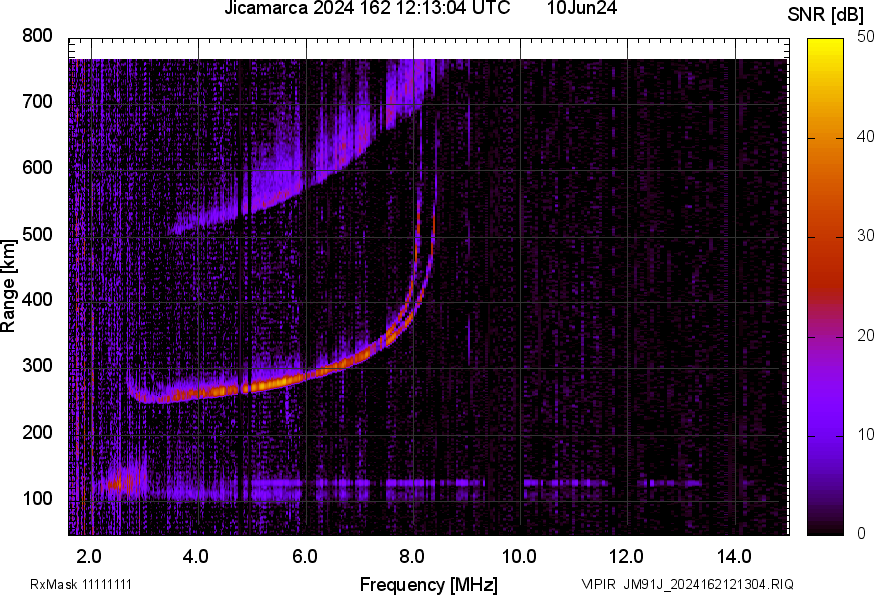The height and width of the screenshot is (595, 874).
Task: Click the range tick label 500
Action: (37, 234)
